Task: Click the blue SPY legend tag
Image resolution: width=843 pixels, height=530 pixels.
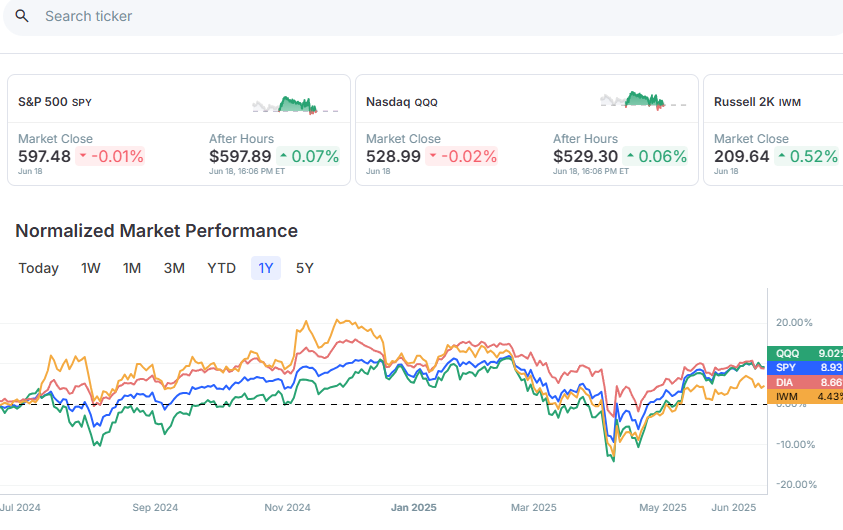Action: [805, 368]
